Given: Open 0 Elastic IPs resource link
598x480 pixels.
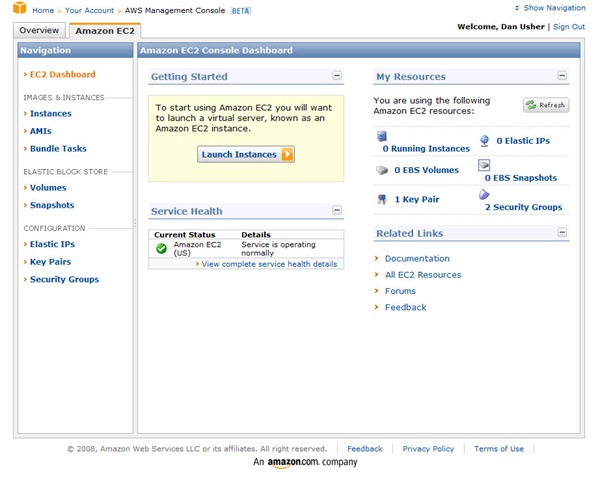Looking at the screenshot, I should tap(523, 141).
